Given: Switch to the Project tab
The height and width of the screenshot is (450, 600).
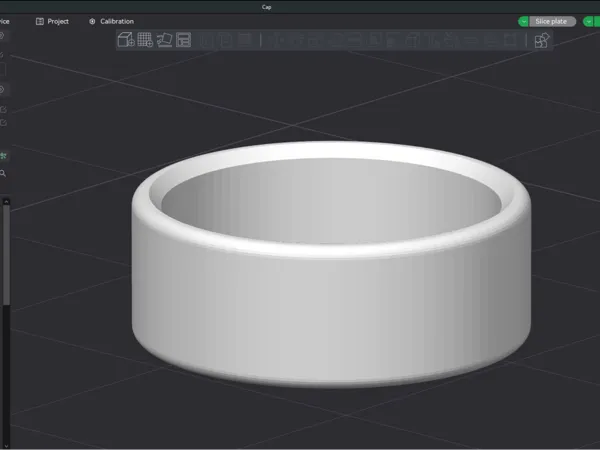Looking at the screenshot, I should pos(52,21).
